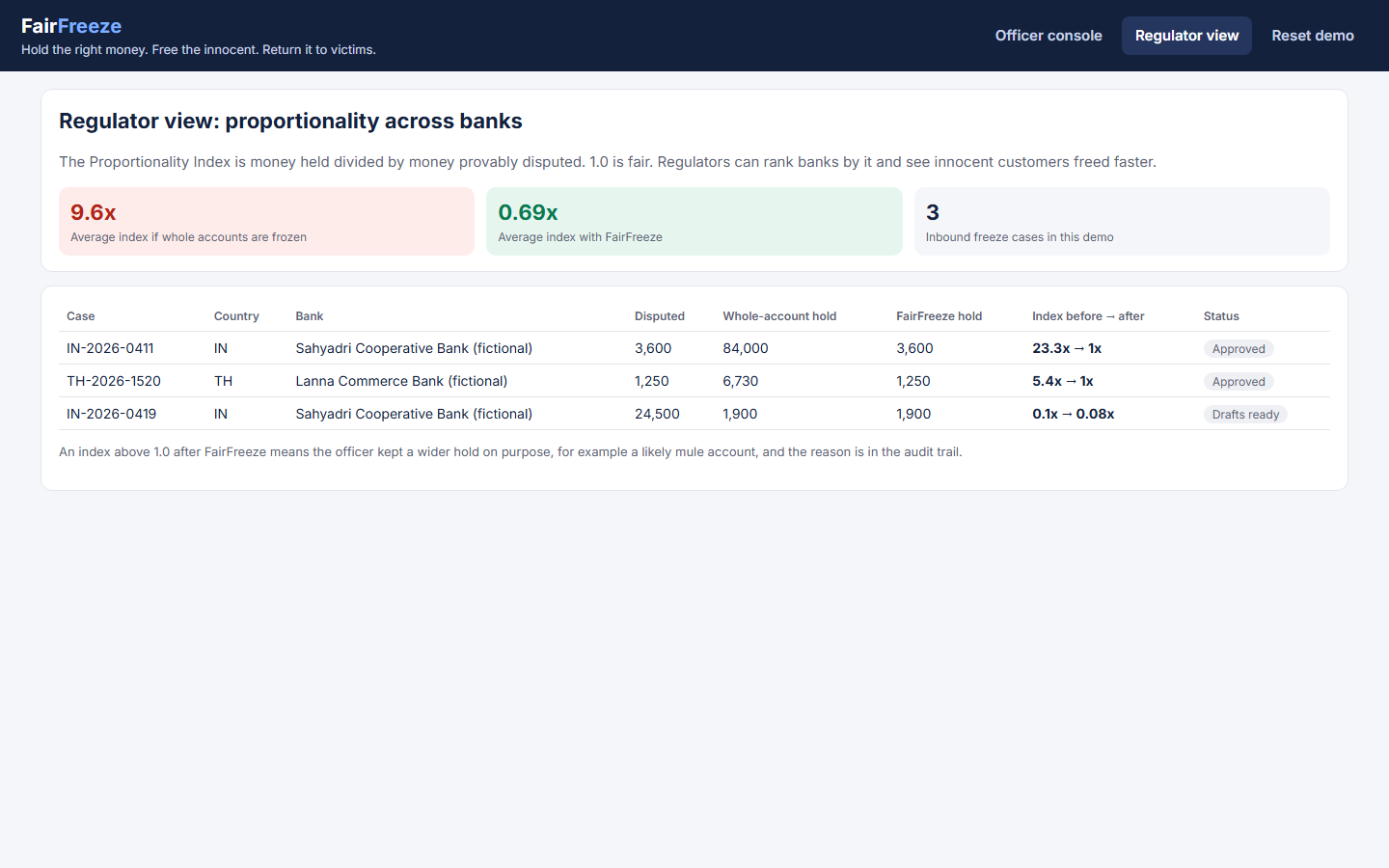Click the Disputed column header

[660, 316]
